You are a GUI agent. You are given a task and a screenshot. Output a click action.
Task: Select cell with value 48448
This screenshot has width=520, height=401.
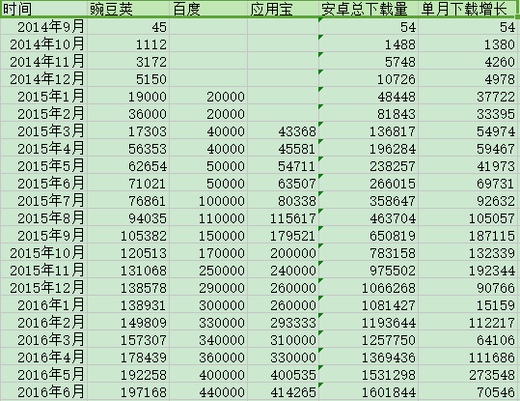(x=369, y=96)
